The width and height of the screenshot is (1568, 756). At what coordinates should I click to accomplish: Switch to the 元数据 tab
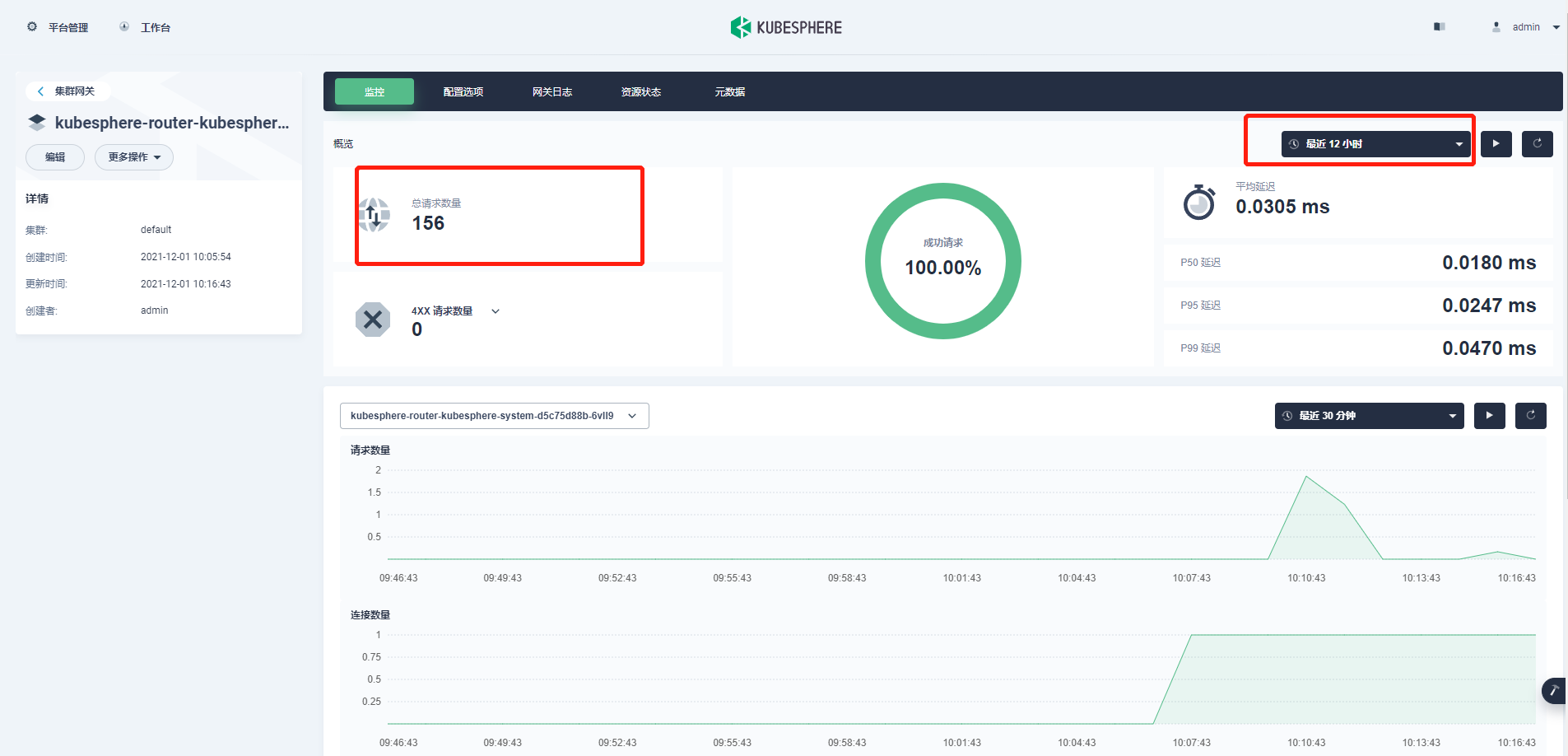coord(730,91)
